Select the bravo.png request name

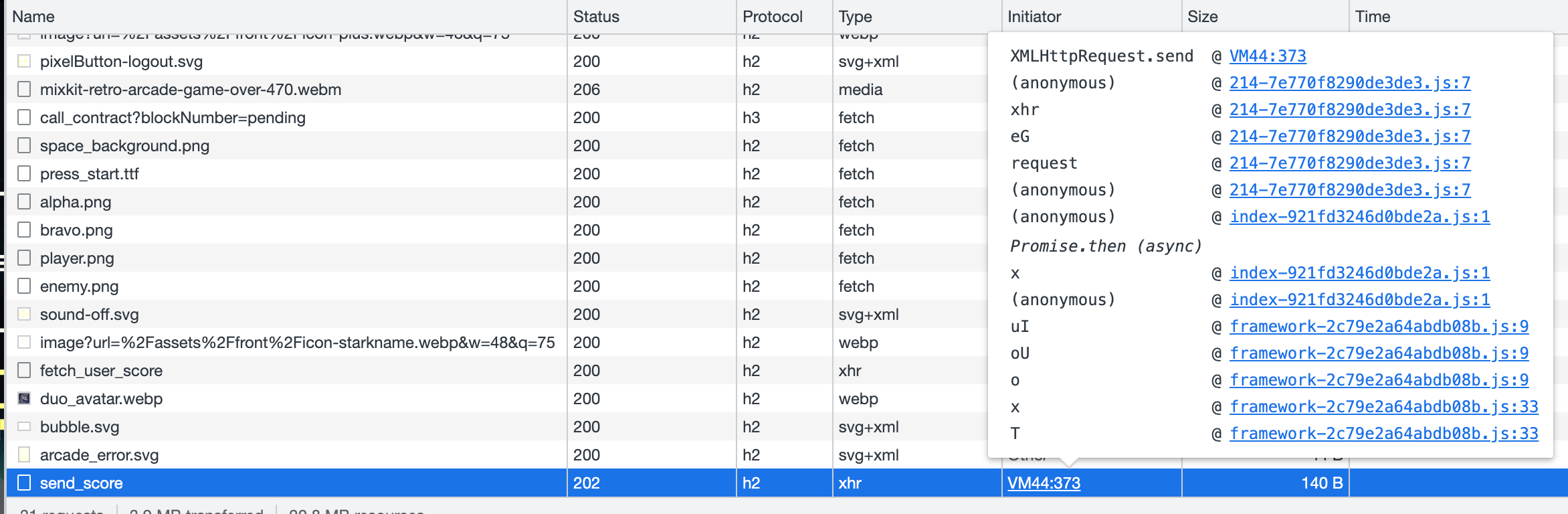[76, 230]
